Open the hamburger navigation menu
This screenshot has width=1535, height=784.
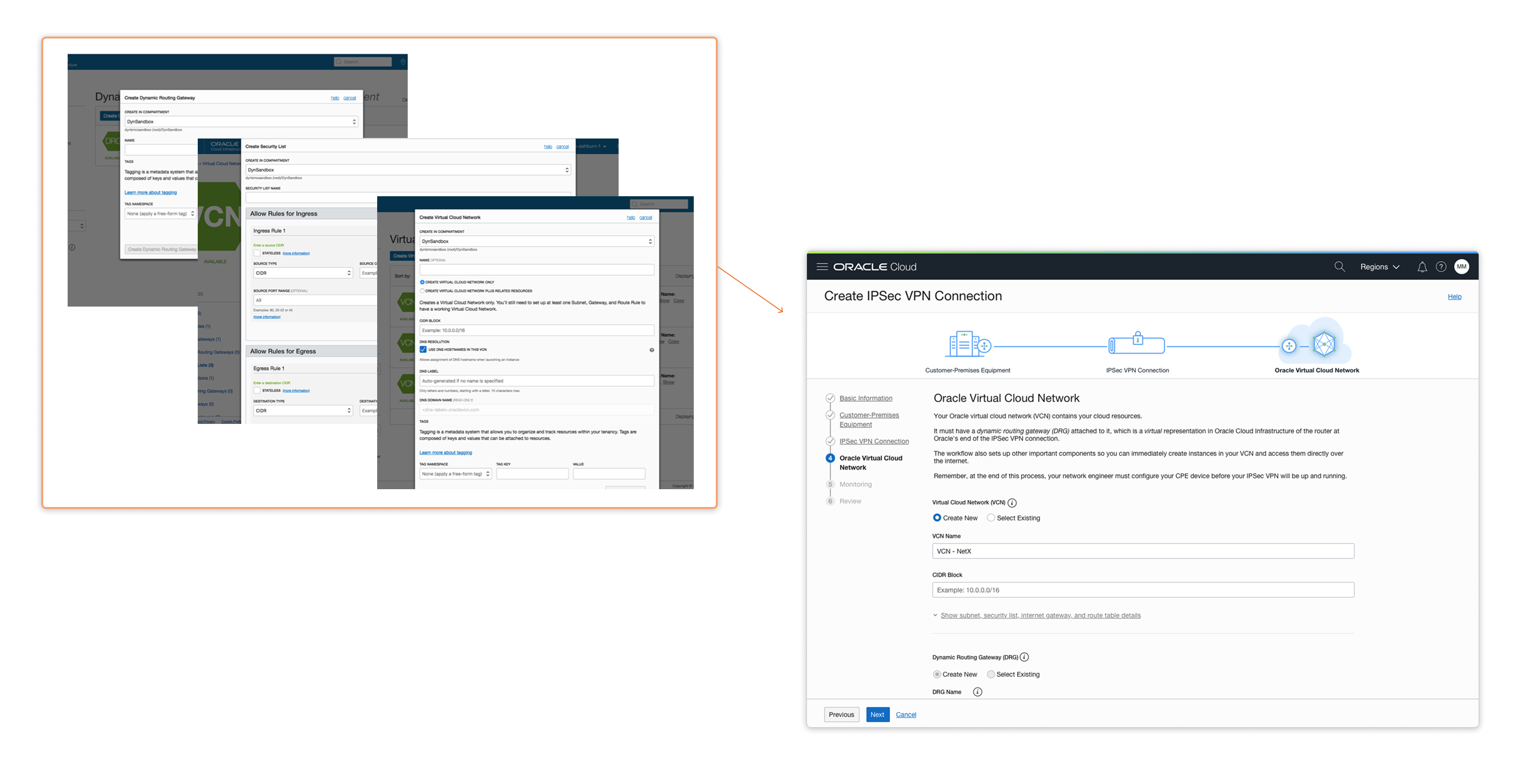coord(822,267)
